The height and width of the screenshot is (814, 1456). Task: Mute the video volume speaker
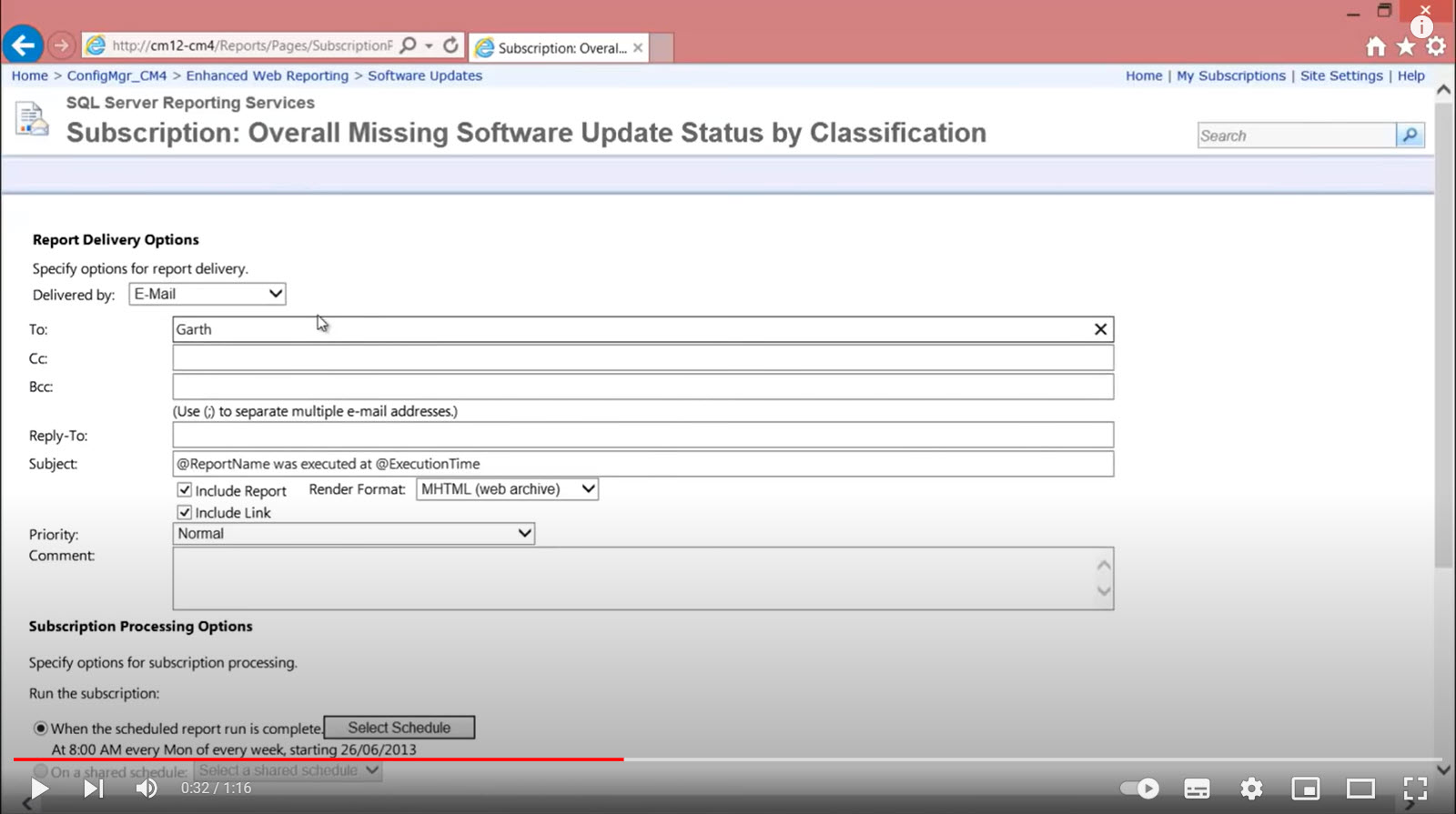(x=146, y=789)
